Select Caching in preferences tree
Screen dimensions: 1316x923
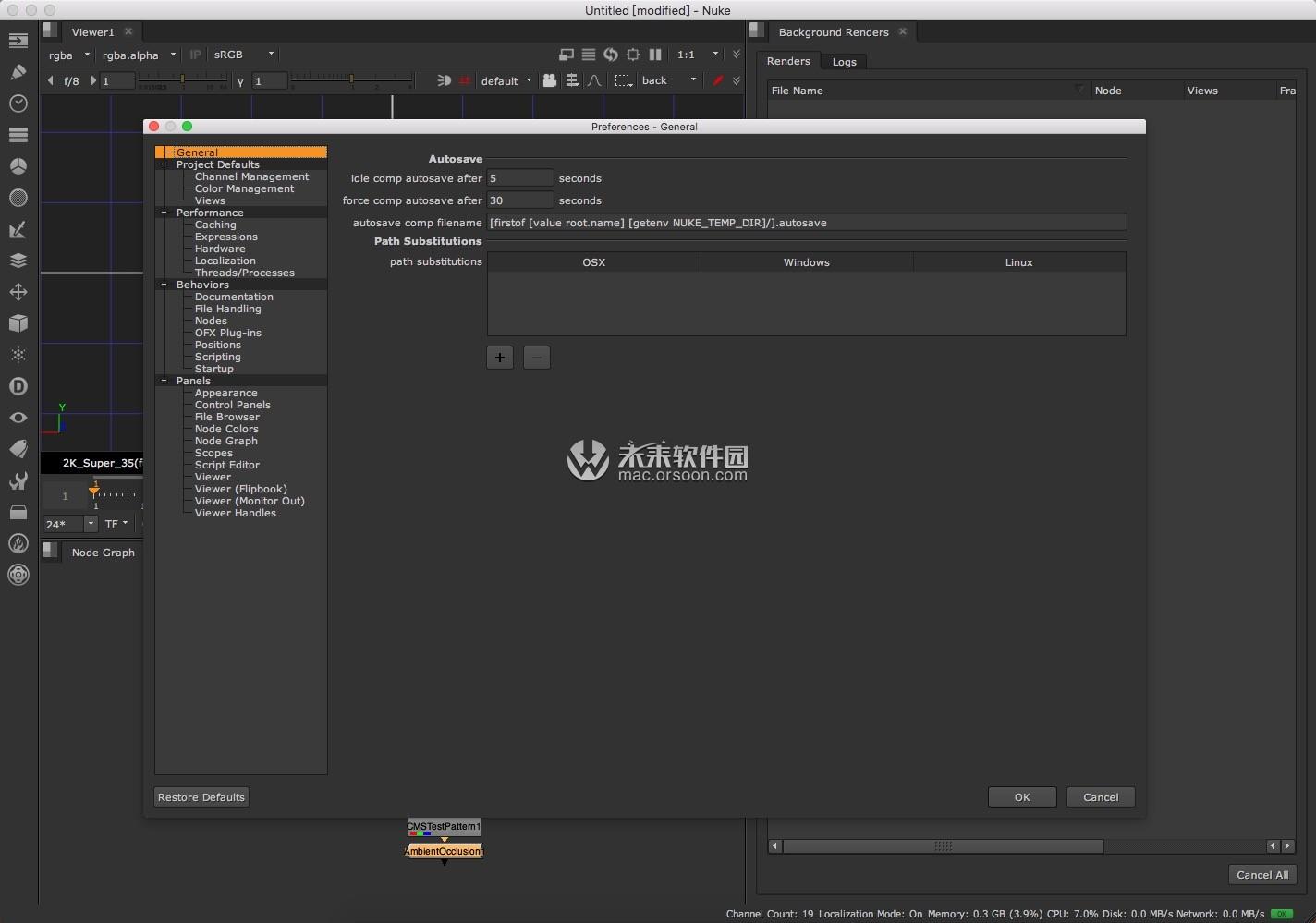coord(215,225)
